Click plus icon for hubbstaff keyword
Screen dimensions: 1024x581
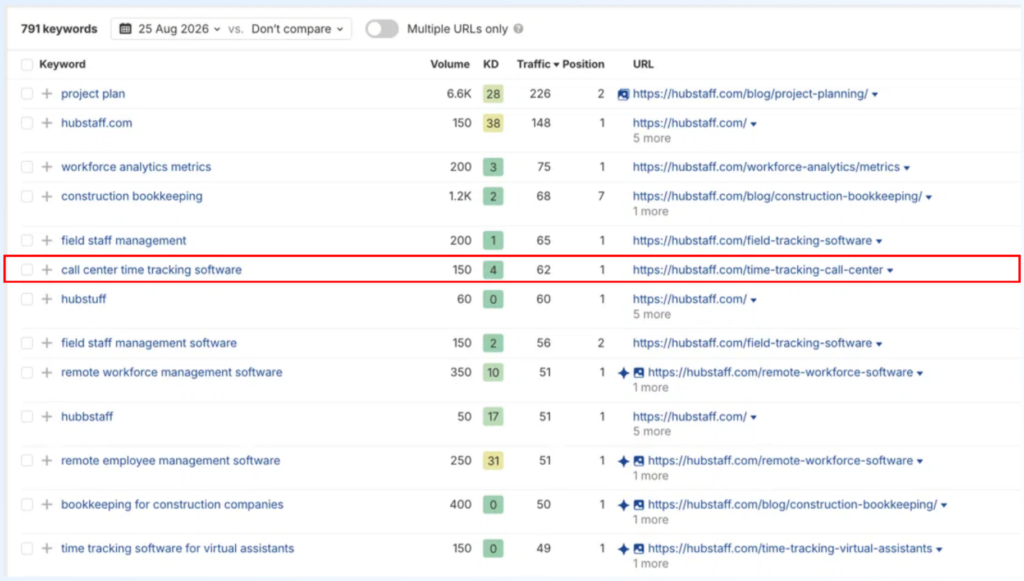[x=46, y=416]
